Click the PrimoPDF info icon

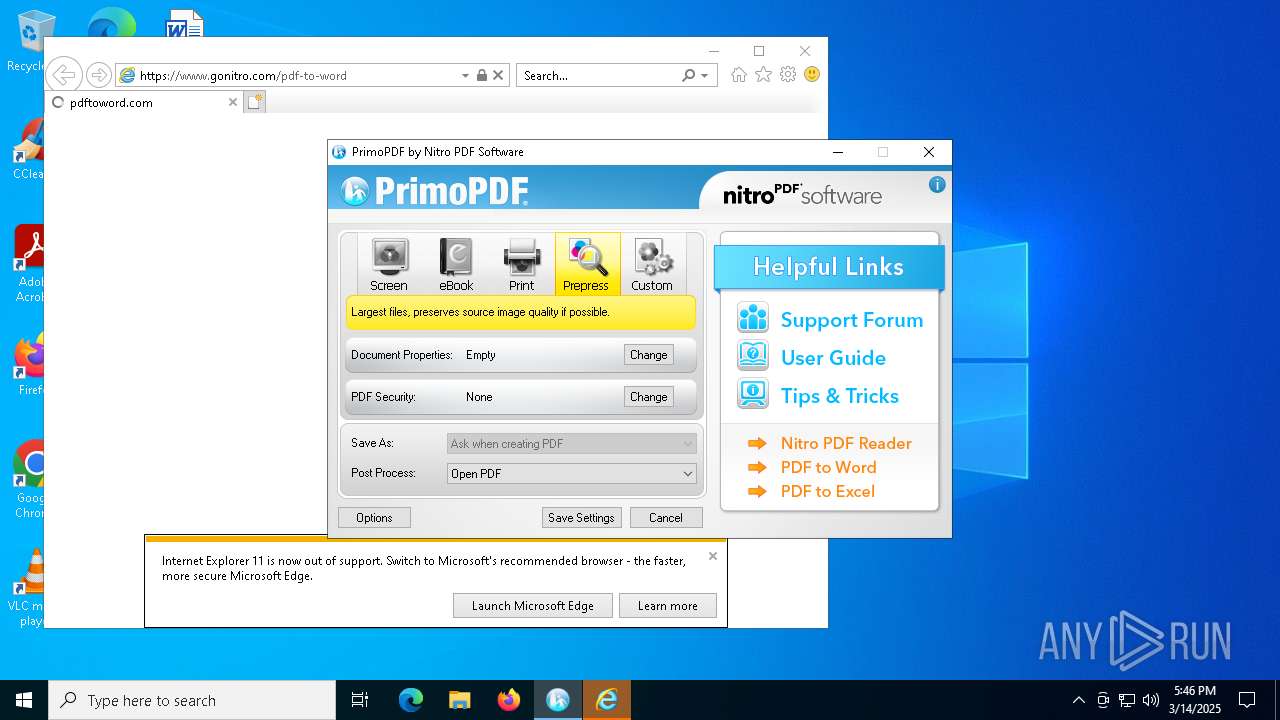click(937, 185)
